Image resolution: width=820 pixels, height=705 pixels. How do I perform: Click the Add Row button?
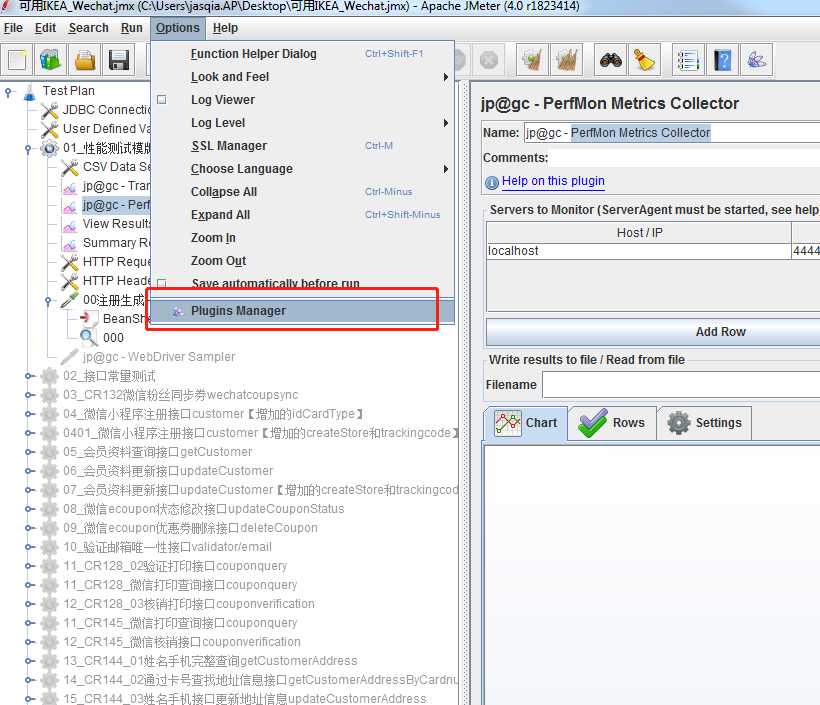(x=653, y=332)
